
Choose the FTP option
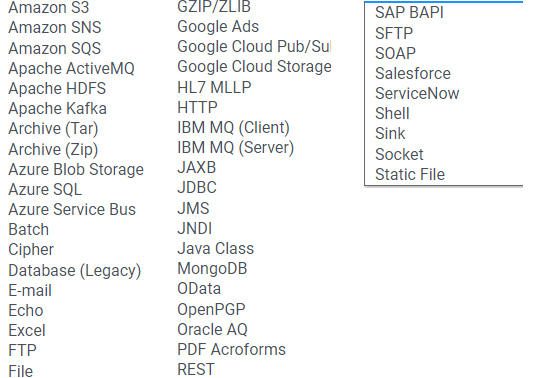coord(22,351)
